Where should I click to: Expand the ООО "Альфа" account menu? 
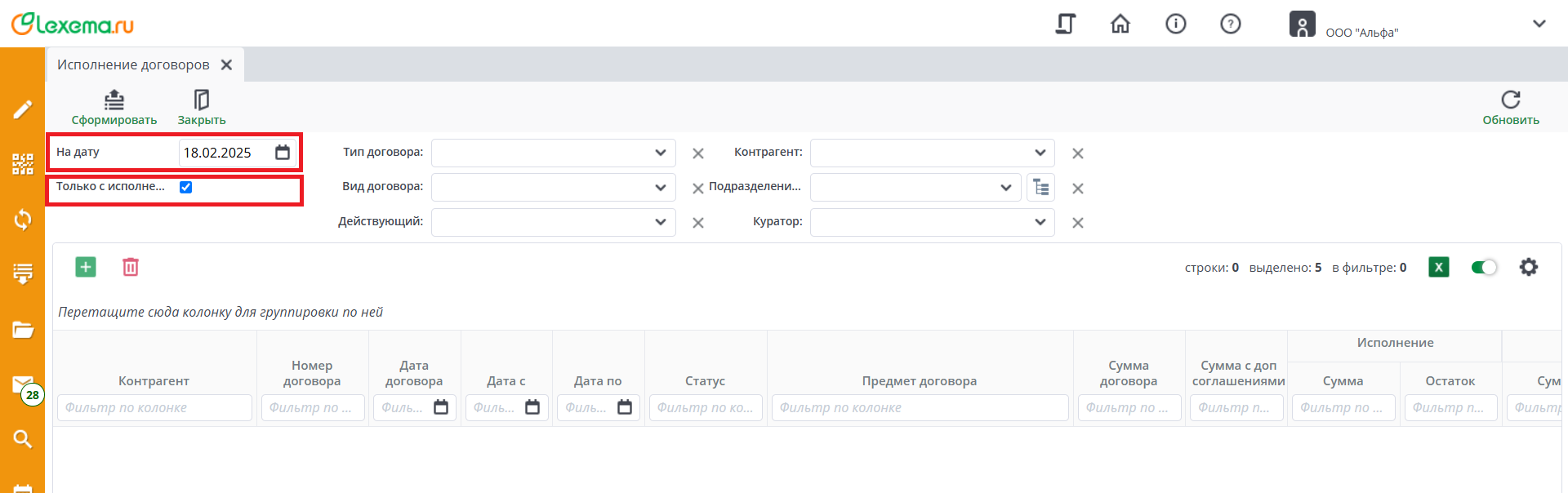click(1539, 24)
